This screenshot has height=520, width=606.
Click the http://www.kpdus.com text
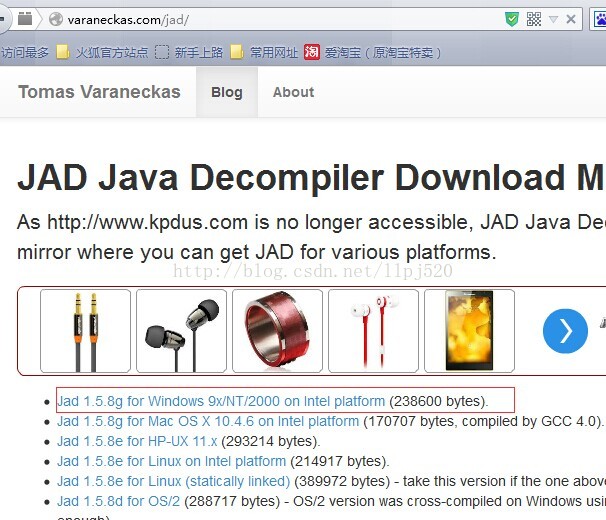147,222
